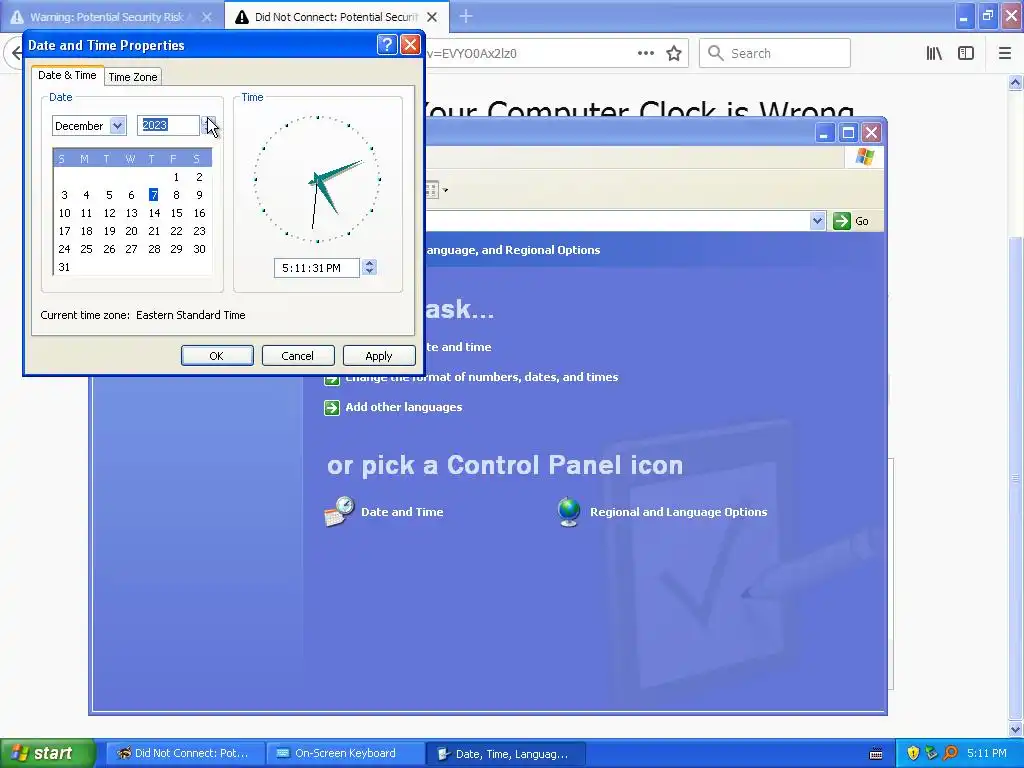
Task: Click the Views icon in the Control Panel toolbar
Action: (x=434, y=190)
